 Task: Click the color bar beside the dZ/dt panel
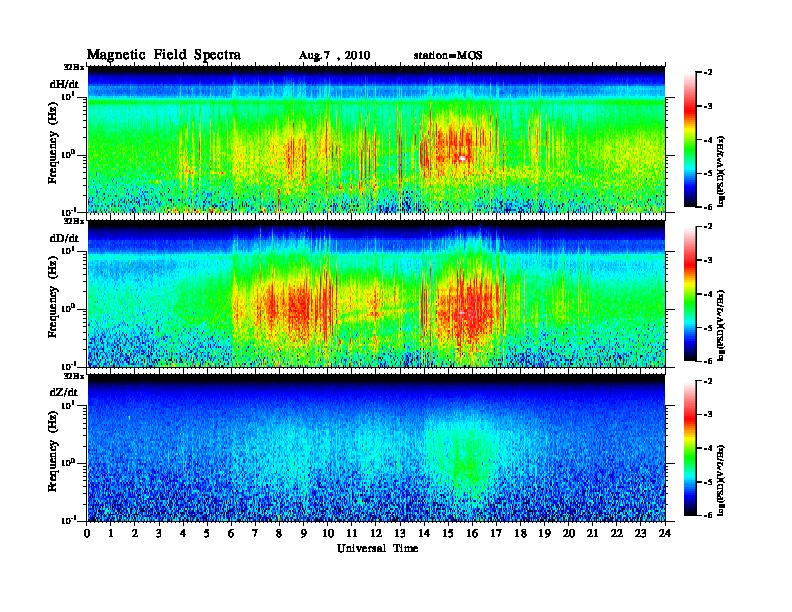click(x=689, y=448)
